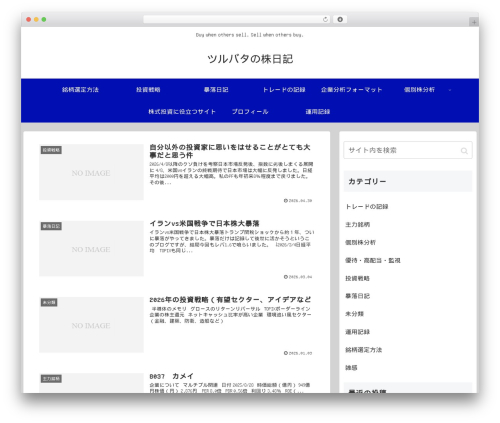Click the first article's excerpt text

tap(231, 173)
